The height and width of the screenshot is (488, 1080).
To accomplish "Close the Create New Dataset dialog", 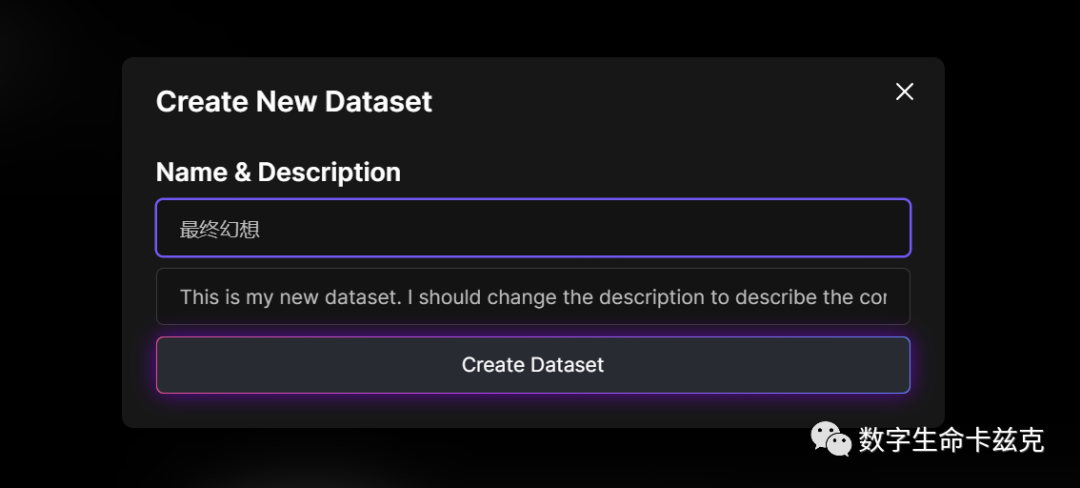I will (x=905, y=92).
